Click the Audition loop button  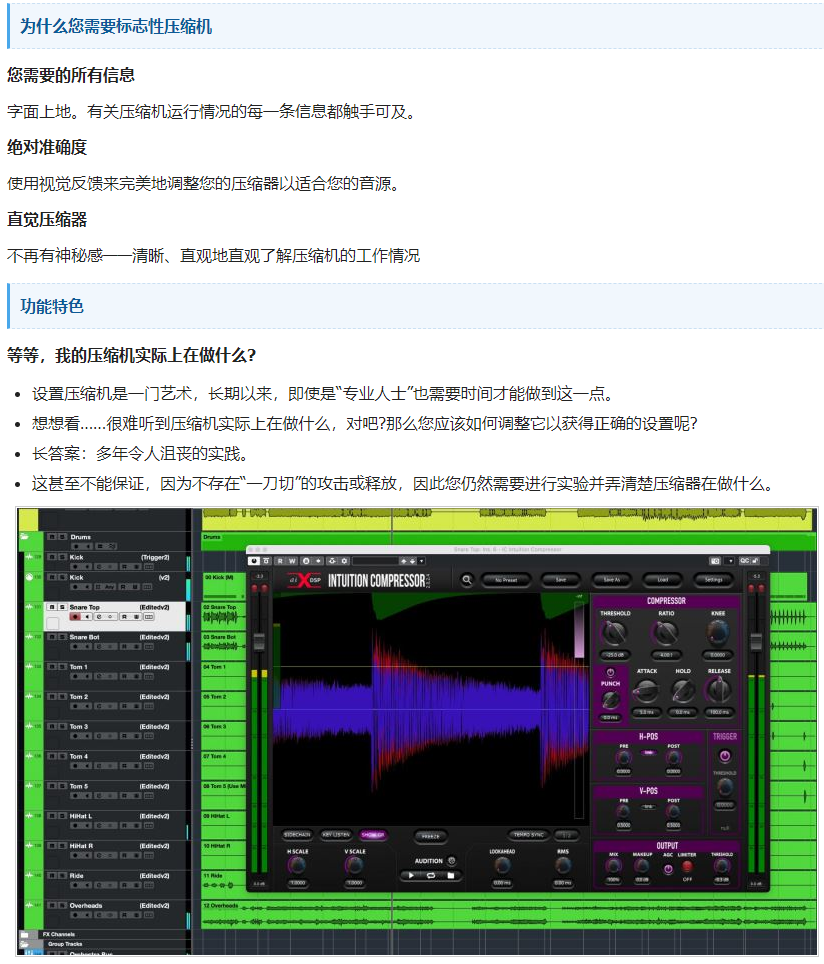click(430, 875)
